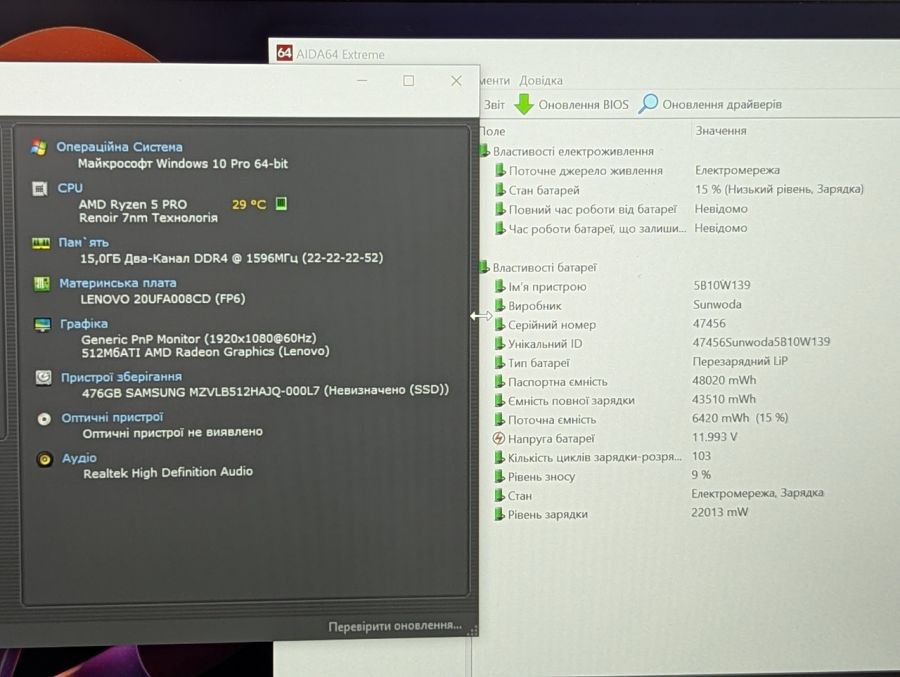The height and width of the screenshot is (677, 900).
Task: Select the motherboard icon beside Материнська плата
Action: click(x=41, y=284)
